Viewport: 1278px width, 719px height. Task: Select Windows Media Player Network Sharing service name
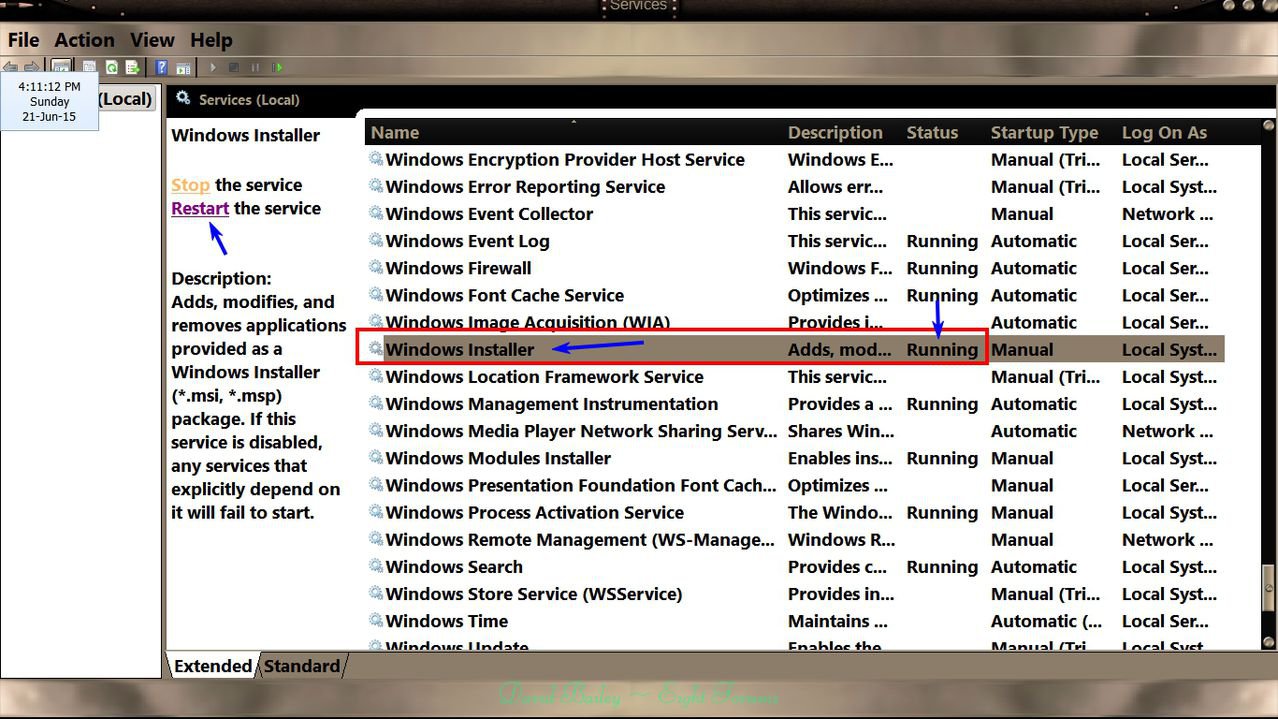(x=581, y=431)
